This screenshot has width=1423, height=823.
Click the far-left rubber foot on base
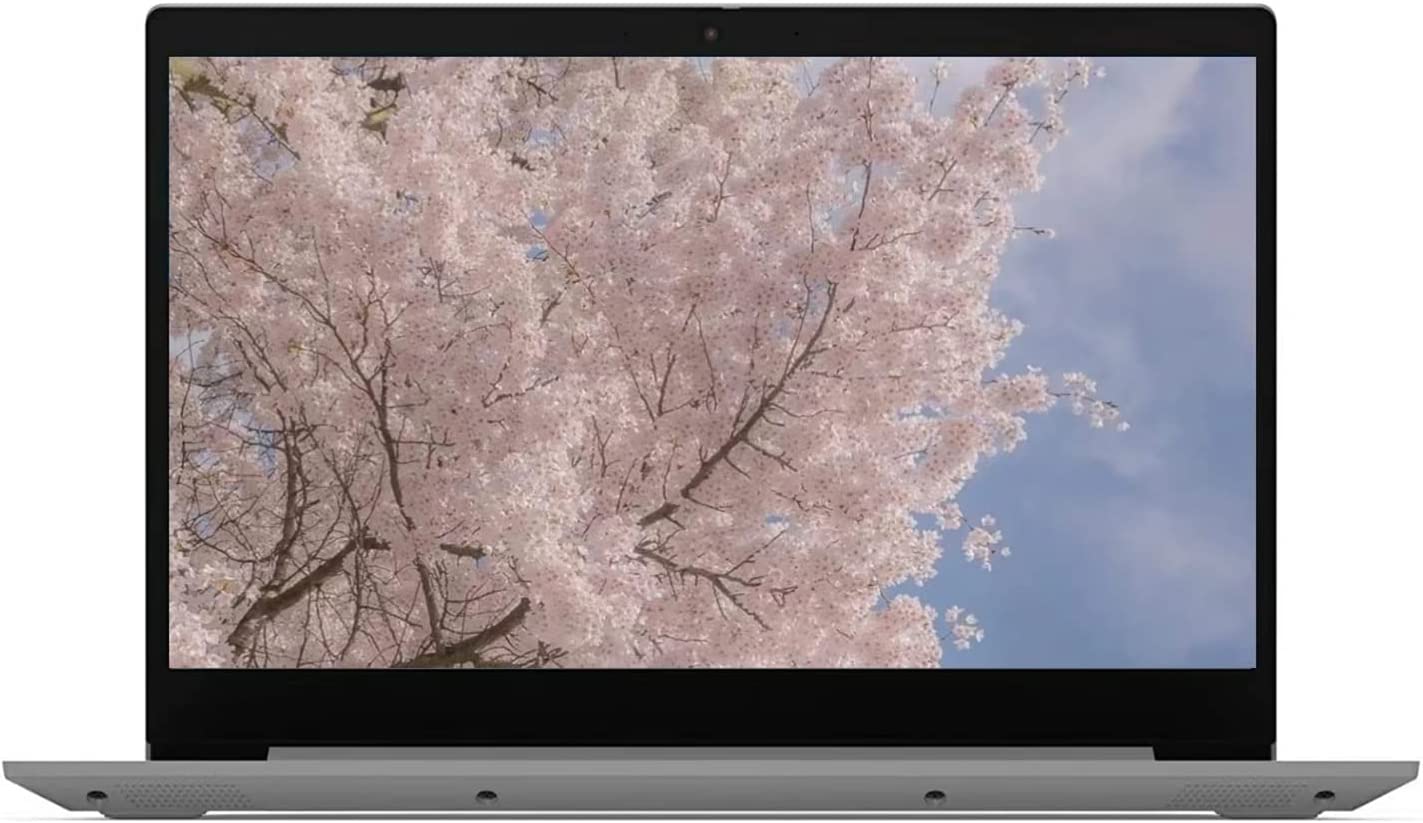pos(96,796)
